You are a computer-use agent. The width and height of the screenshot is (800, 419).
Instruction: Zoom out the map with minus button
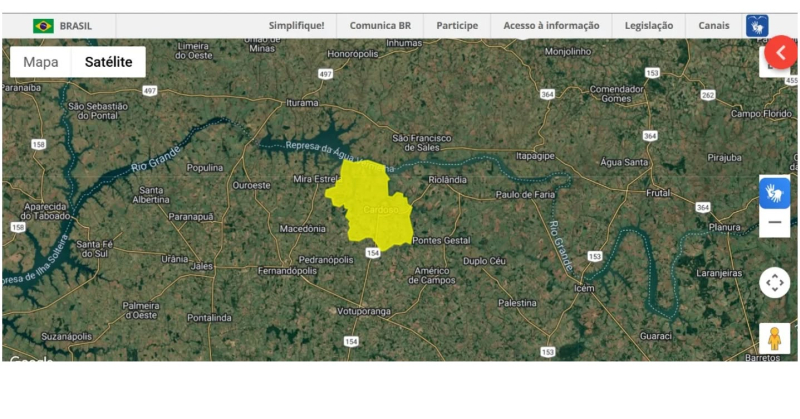[774, 223]
